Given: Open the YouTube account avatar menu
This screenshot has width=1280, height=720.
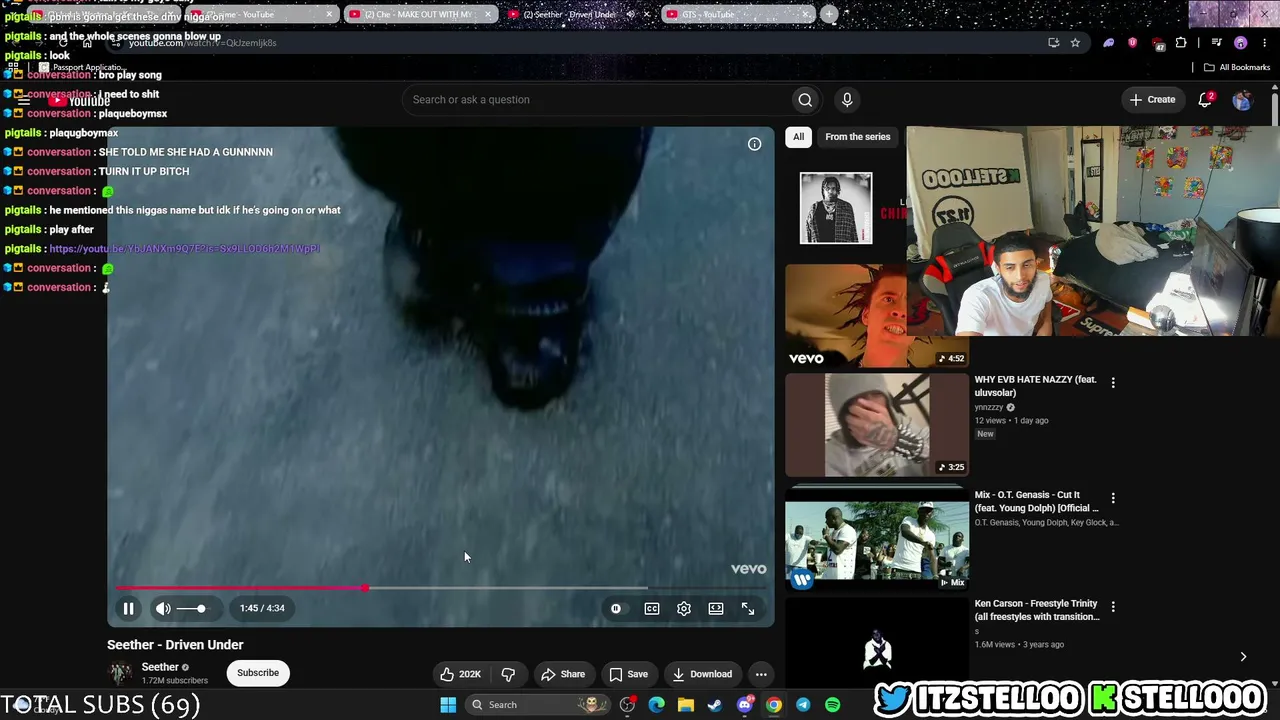Looking at the screenshot, I should click(1242, 100).
